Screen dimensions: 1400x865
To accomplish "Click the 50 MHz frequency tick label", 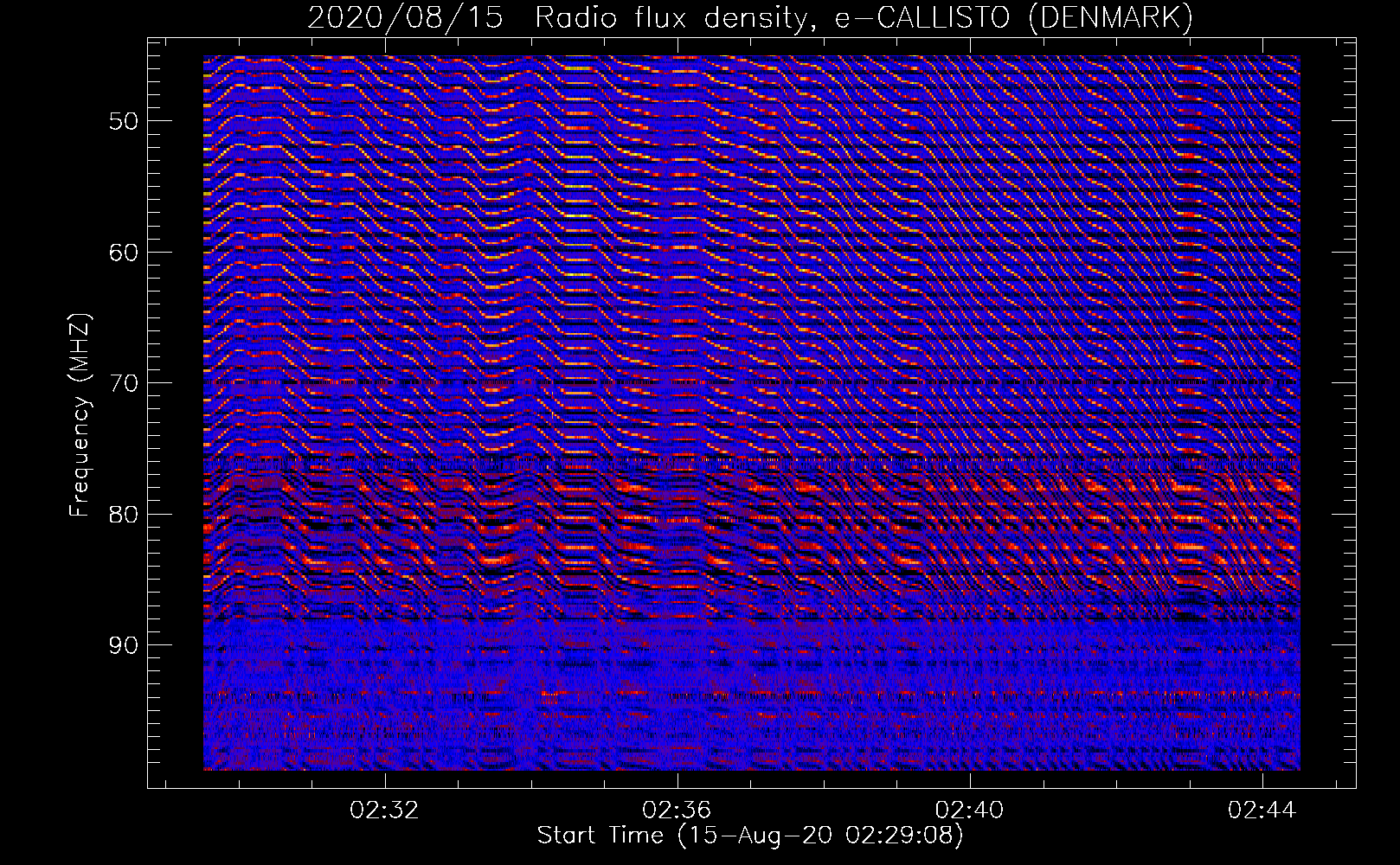I will 124,120.
